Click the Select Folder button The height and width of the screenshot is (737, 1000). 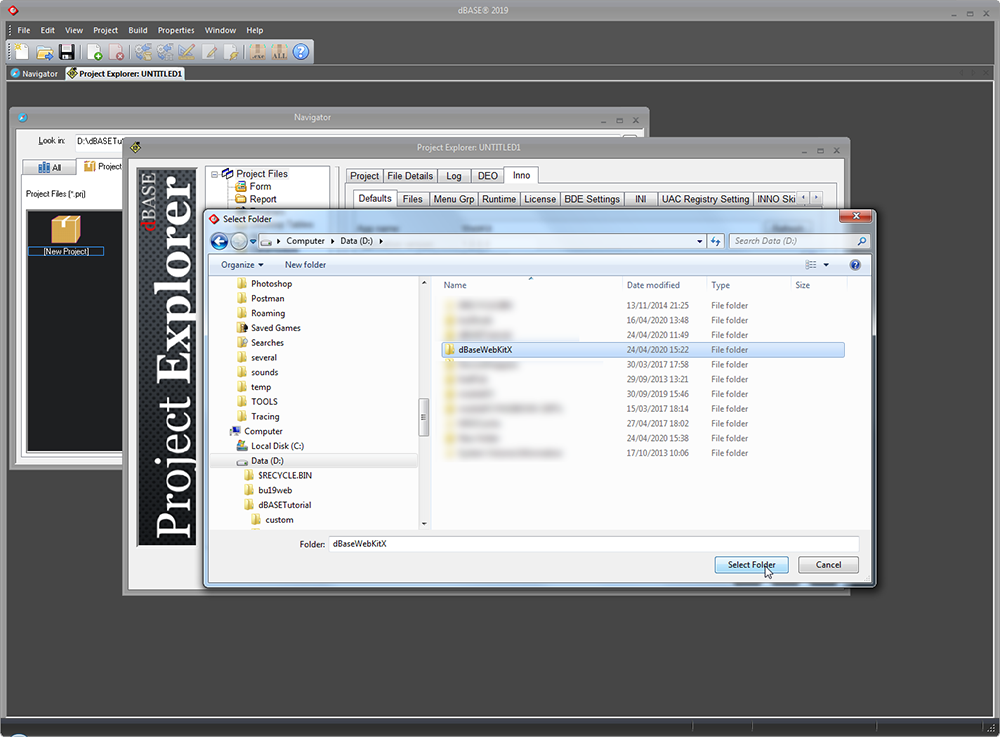pyautogui.click(x=752, y=565)
